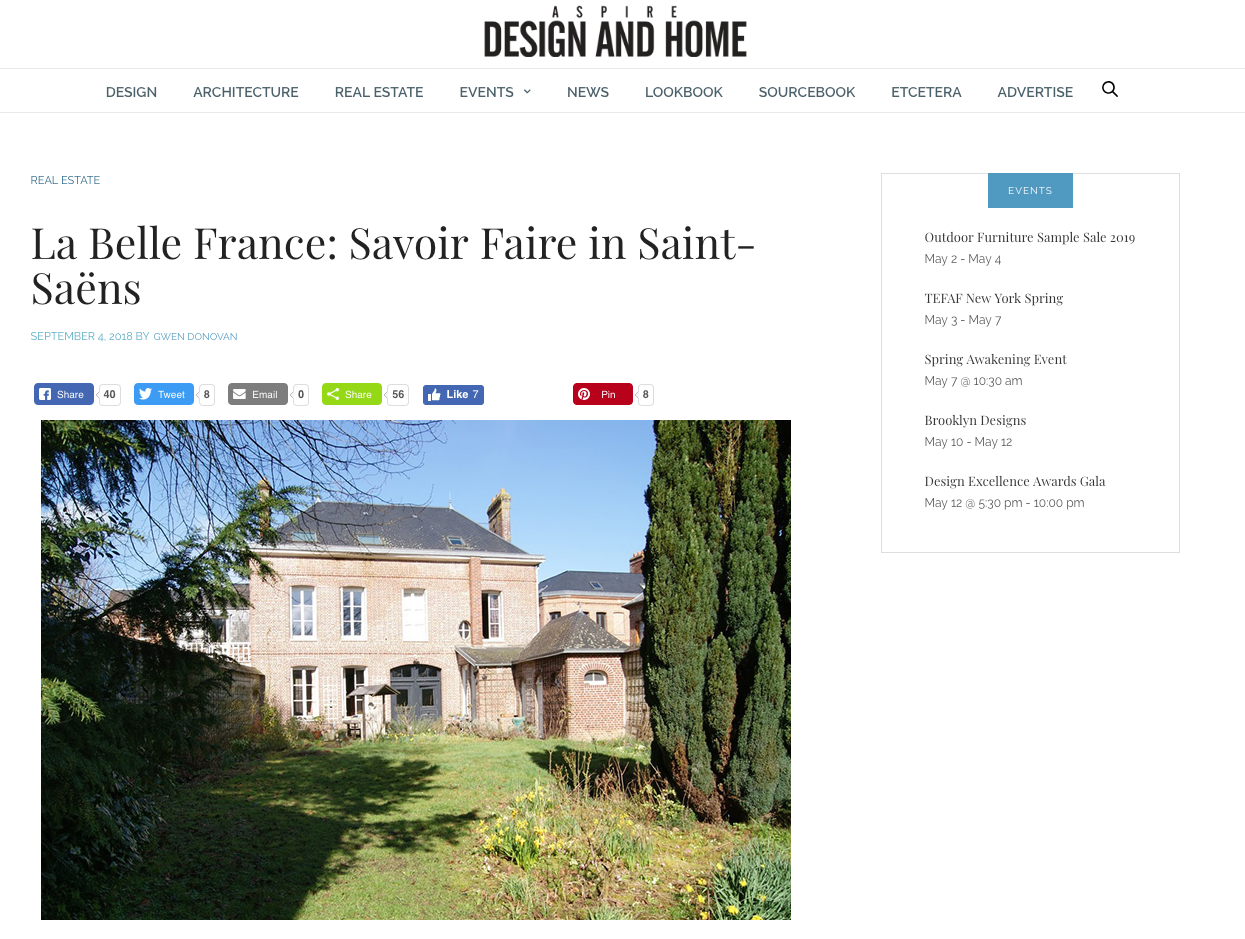The width and height of the screenshot is (1245, 939).
Task: View the TEFAF New York Spring event
Action: click(993, 298)
